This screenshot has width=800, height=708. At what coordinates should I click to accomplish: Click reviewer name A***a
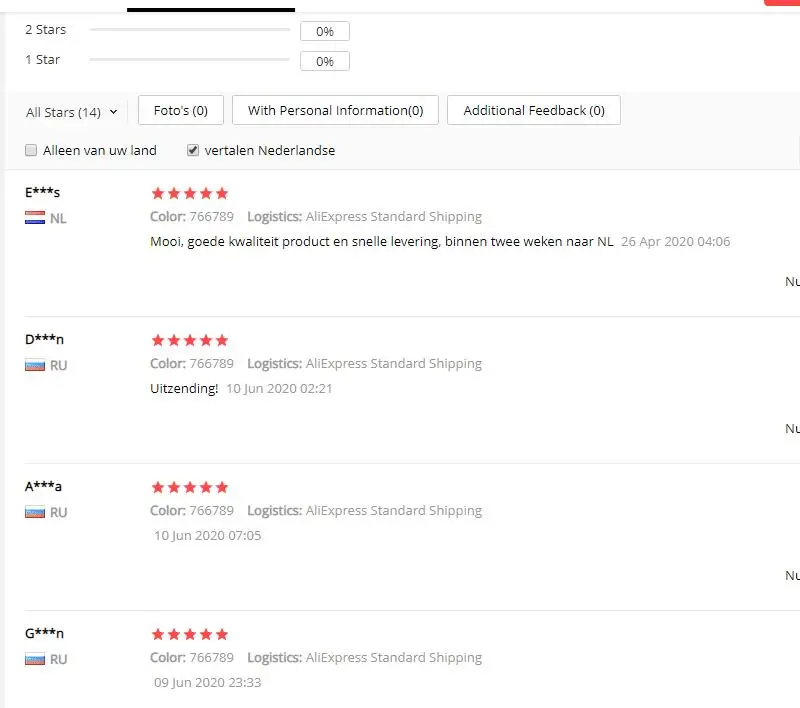(x=43, y=486)
